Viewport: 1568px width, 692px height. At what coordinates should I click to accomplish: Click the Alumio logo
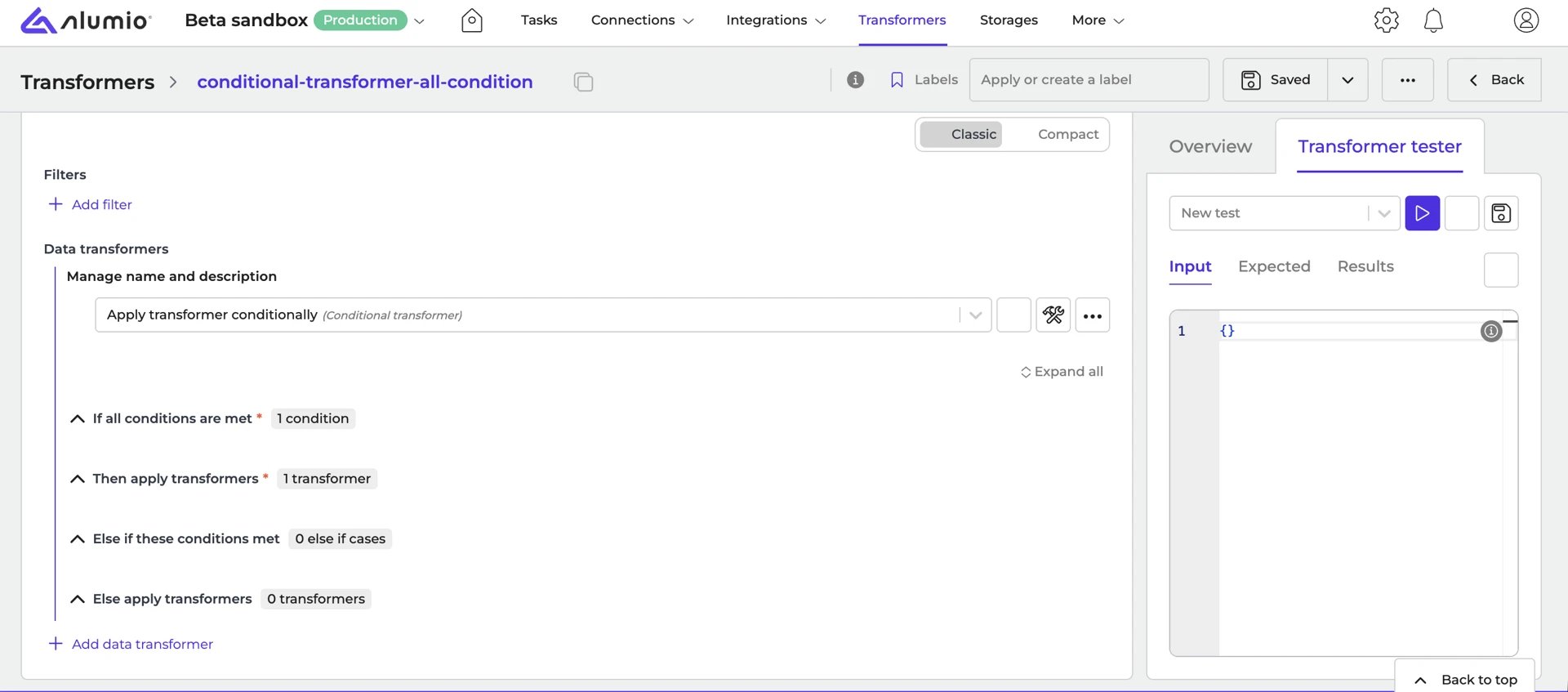pyautogui.click(x=85, y=20)
